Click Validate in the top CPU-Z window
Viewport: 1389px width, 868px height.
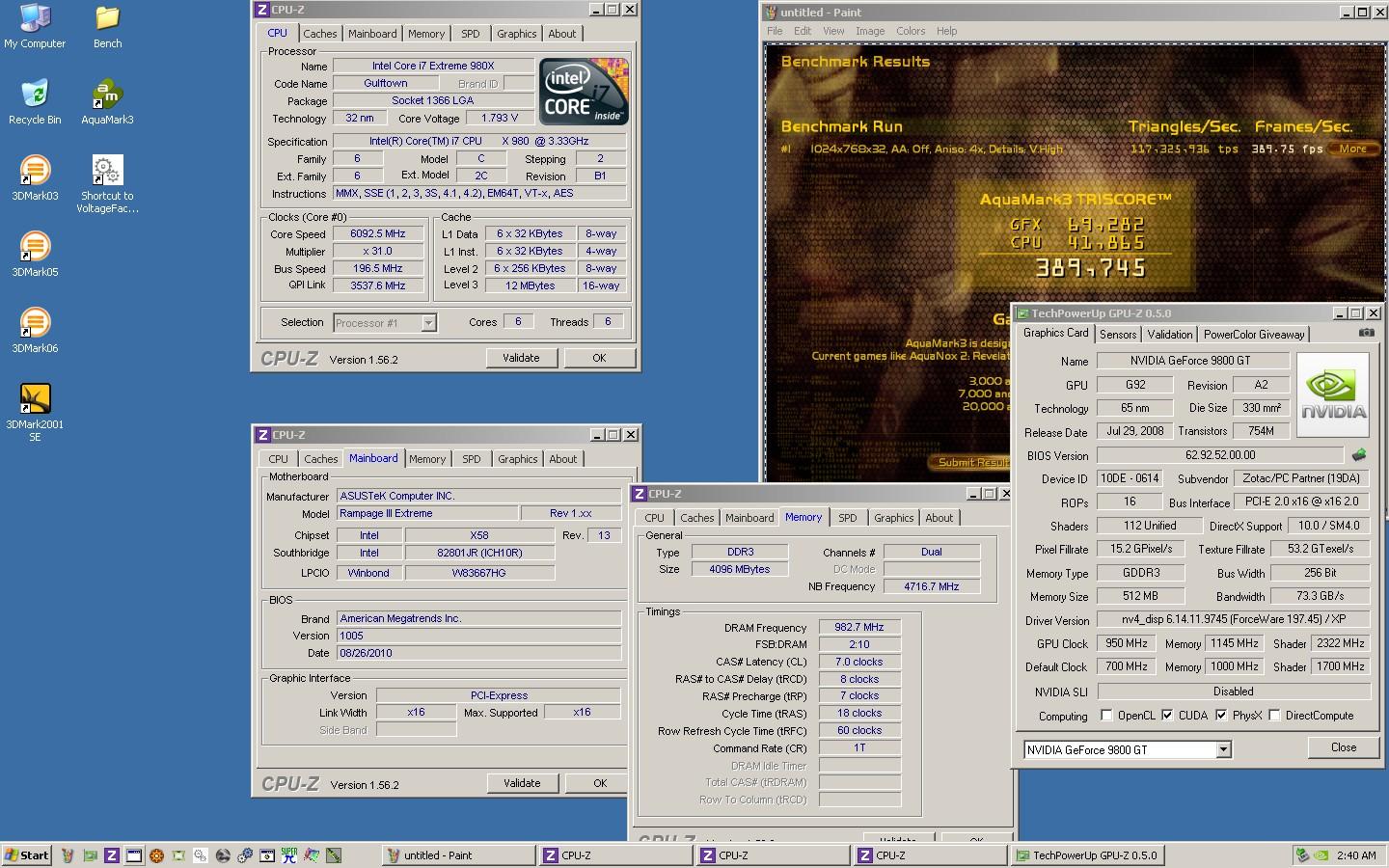coord(521,358)
